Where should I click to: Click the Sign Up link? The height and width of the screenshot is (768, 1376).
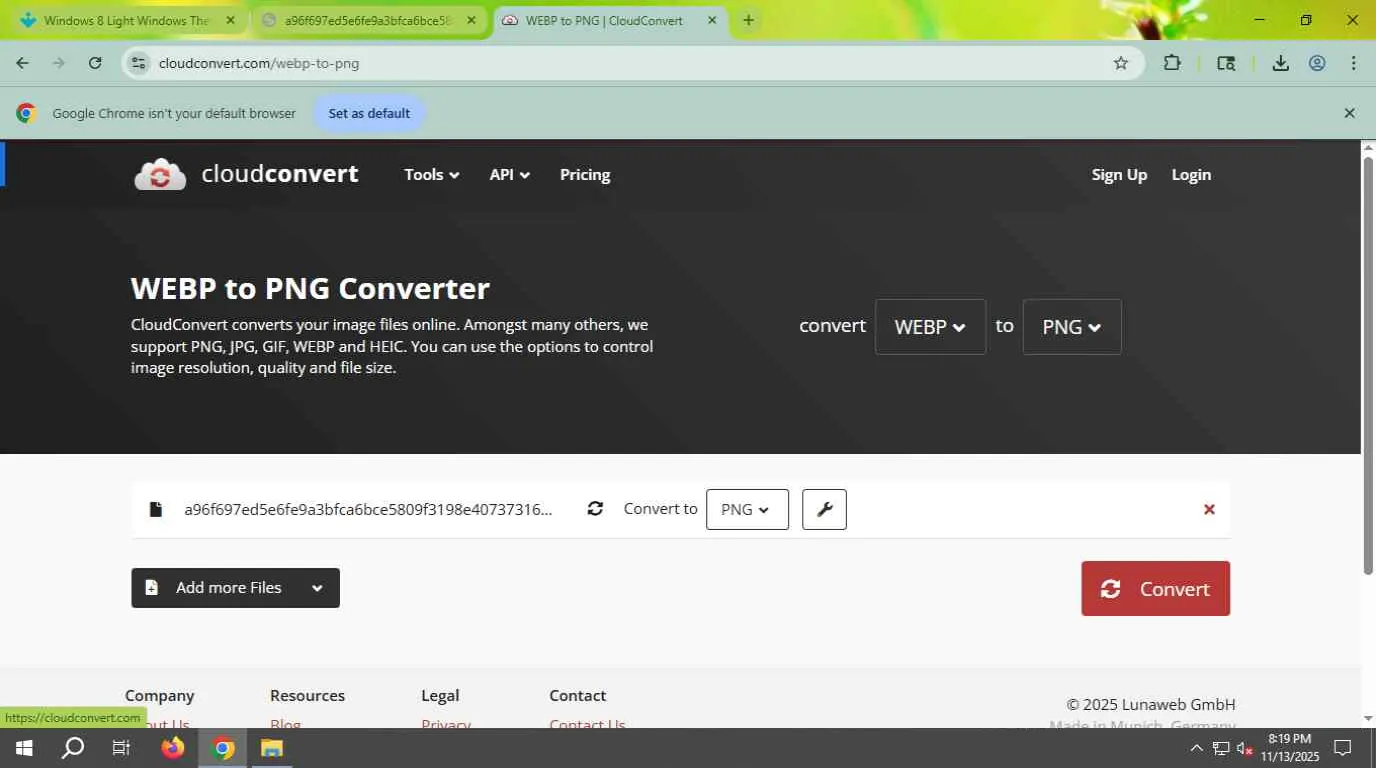(1119, 174)
